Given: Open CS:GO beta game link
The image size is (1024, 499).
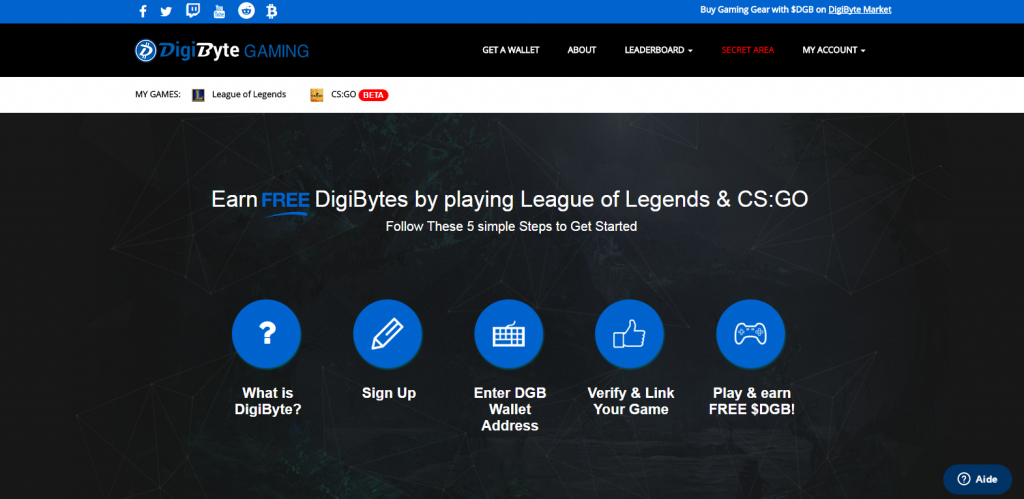Looking at the screenshot, I should pos(343,95).
